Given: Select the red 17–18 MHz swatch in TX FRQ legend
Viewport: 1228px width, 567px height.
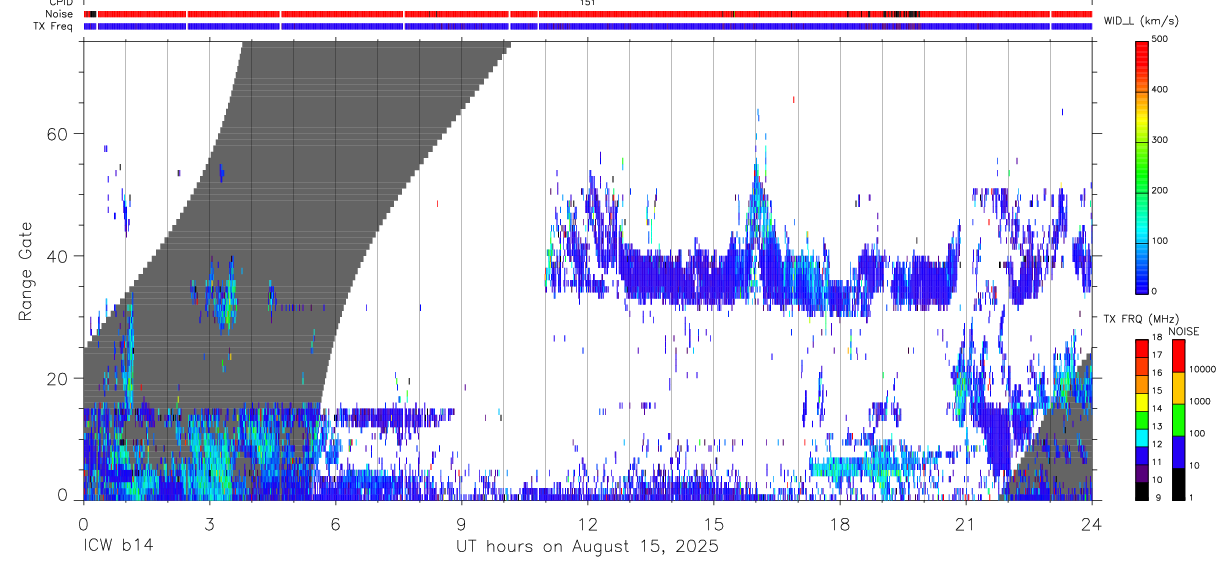Looking at the screenshot, I should [x=1142, y=346].
